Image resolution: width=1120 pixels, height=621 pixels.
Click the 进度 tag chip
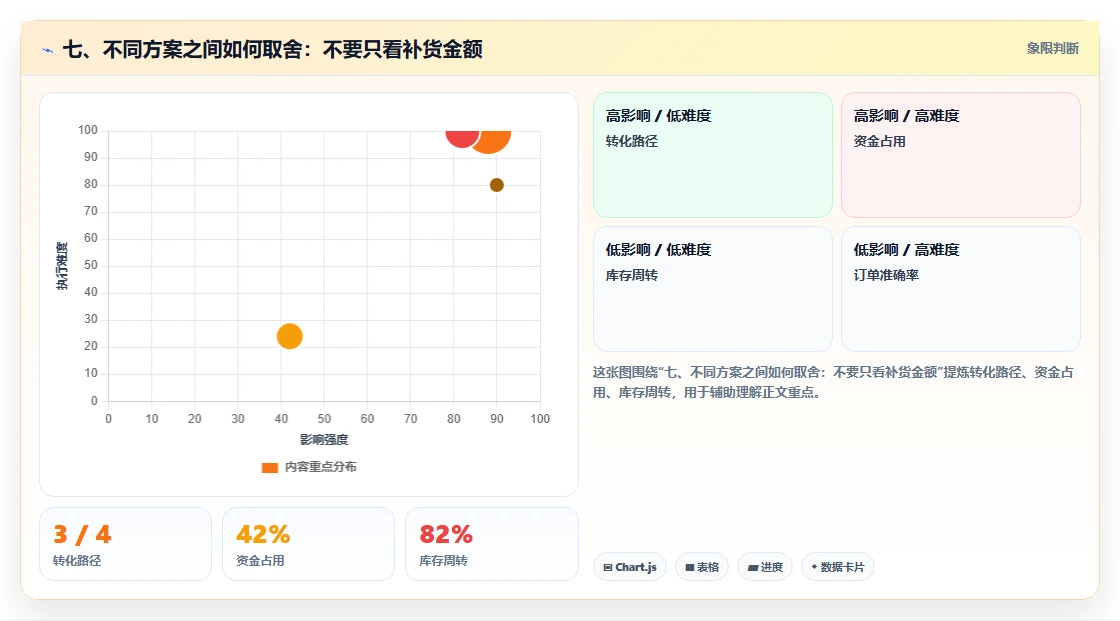tap(765, 567)
